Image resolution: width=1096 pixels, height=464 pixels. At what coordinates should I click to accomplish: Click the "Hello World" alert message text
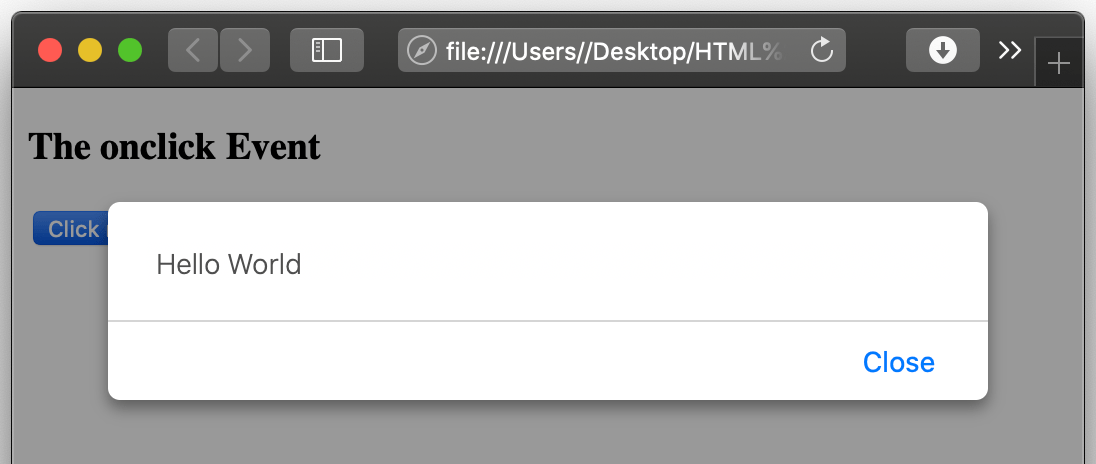click(x=229, y=265)
